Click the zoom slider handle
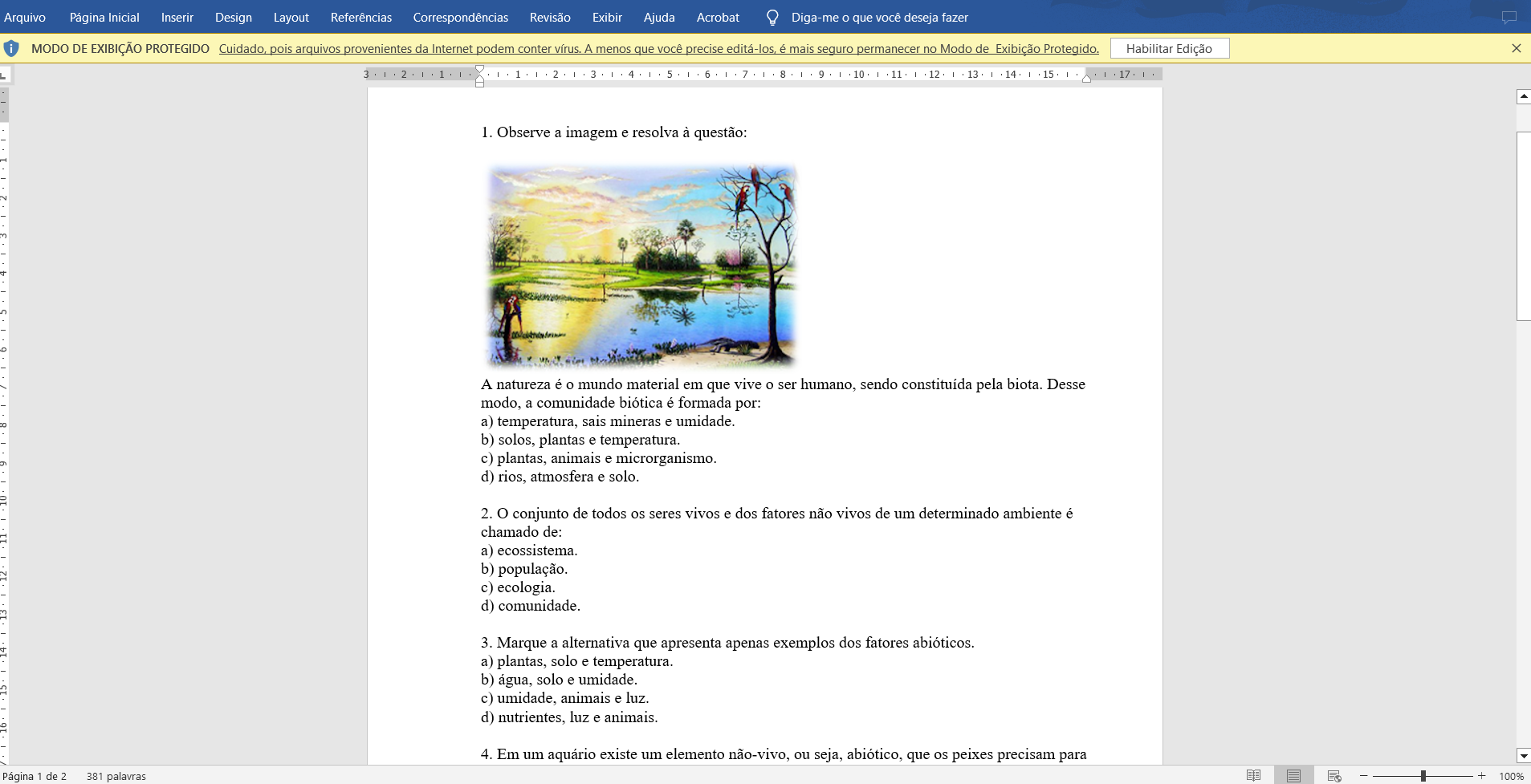The height and width of the screenshot is (784, 1531). (1423, 776)
